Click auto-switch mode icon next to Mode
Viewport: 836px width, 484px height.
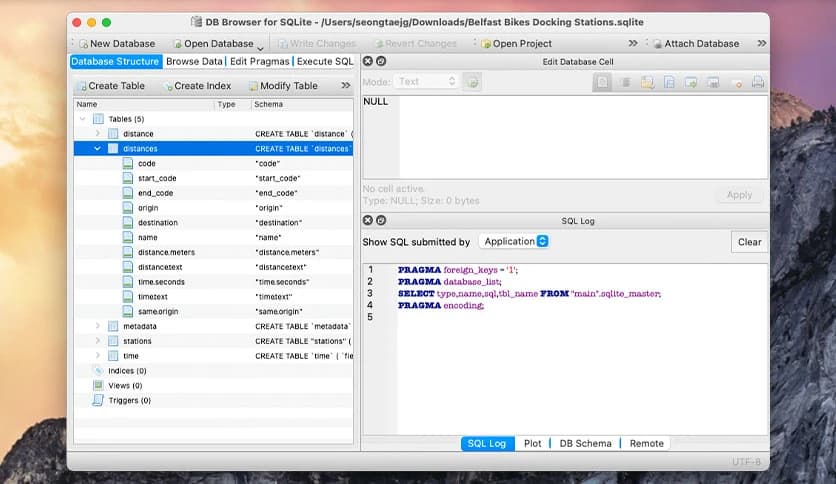[x=472, y=82]
